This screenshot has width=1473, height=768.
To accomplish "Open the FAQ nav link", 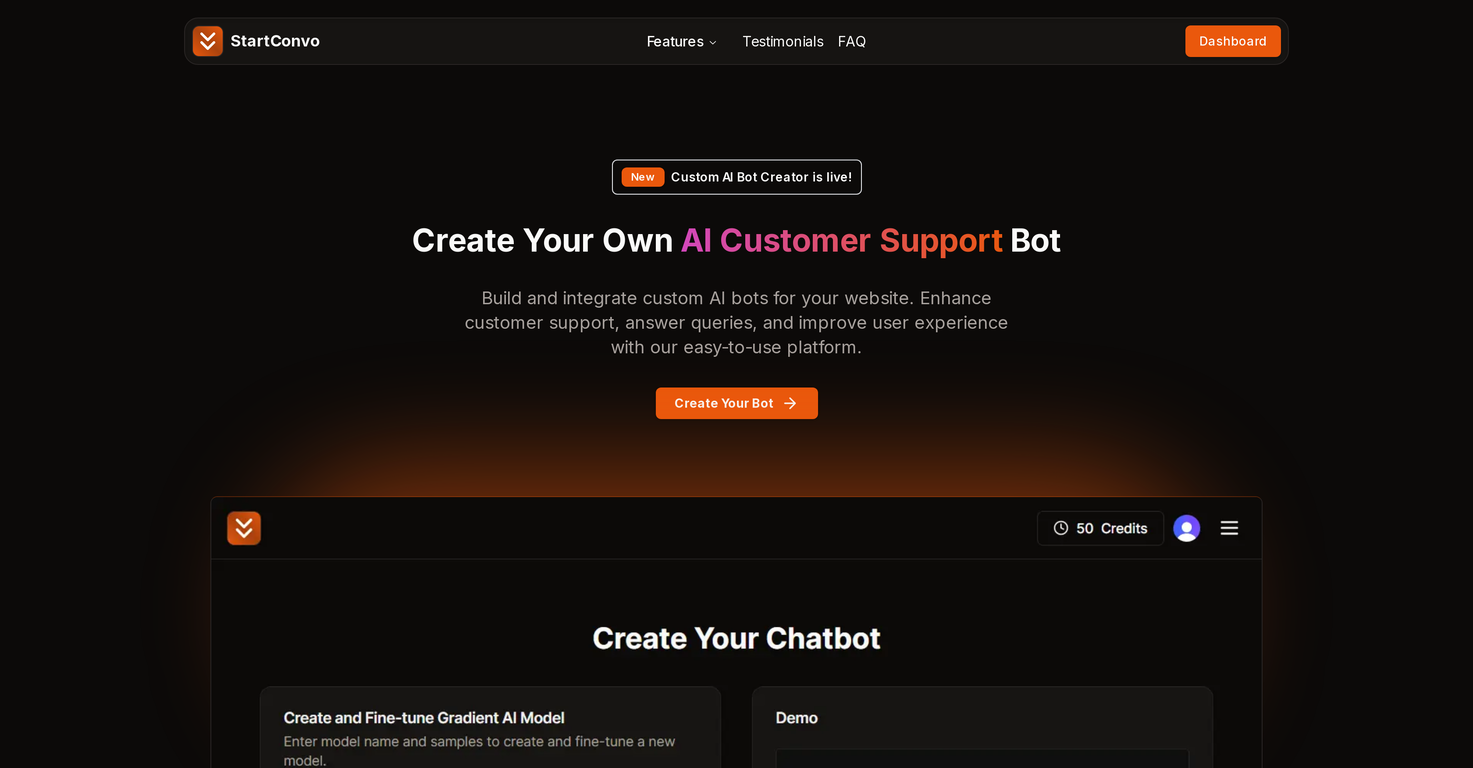I will pyautogui.click(x=851, y=41).
